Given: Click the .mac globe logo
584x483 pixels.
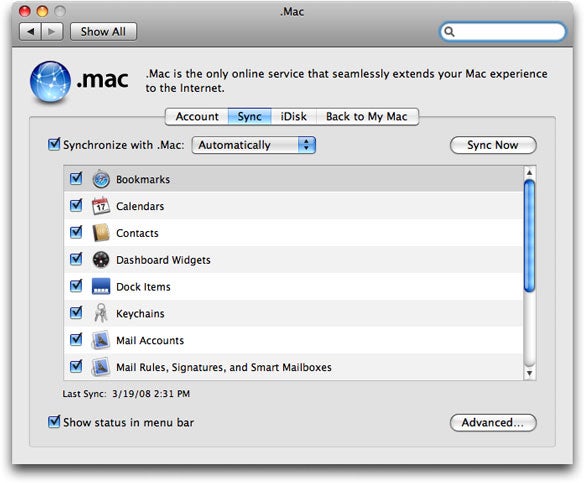Looking at the screenshot, I should coord(50,82).
